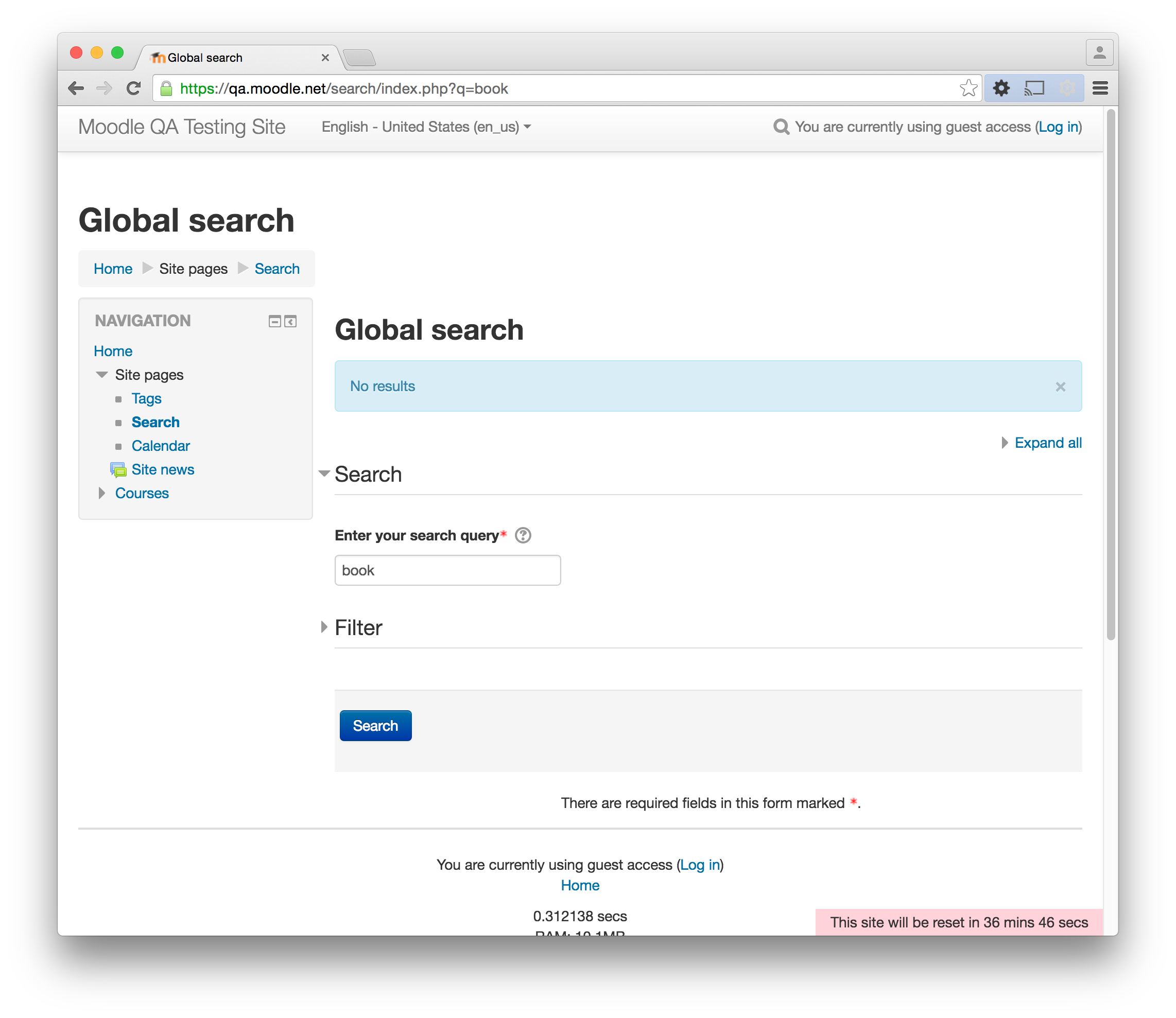Click the browser back arrow

point(76,89)
